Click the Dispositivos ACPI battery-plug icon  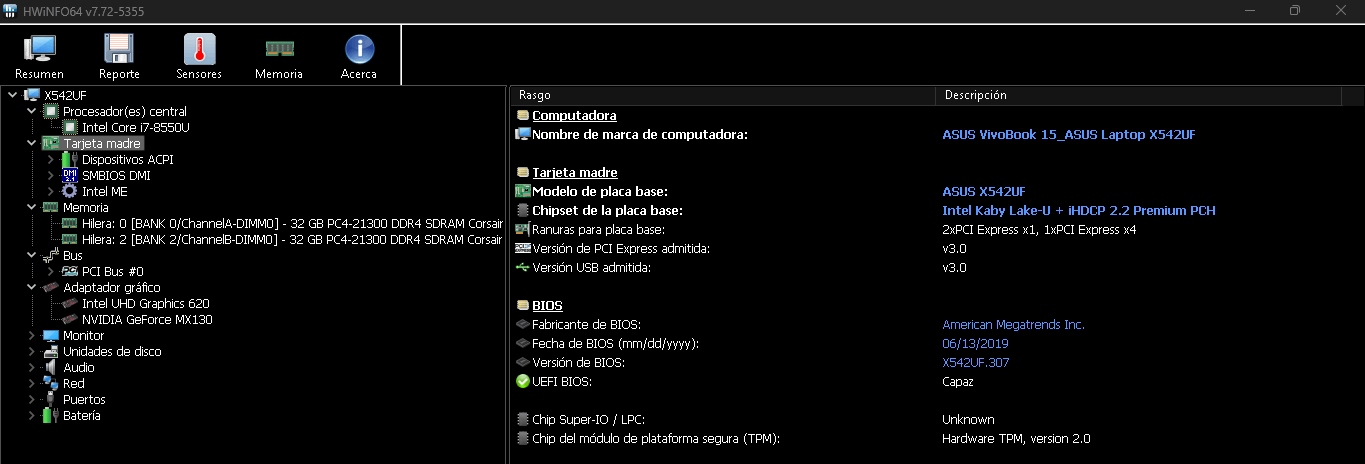(70, 159)
